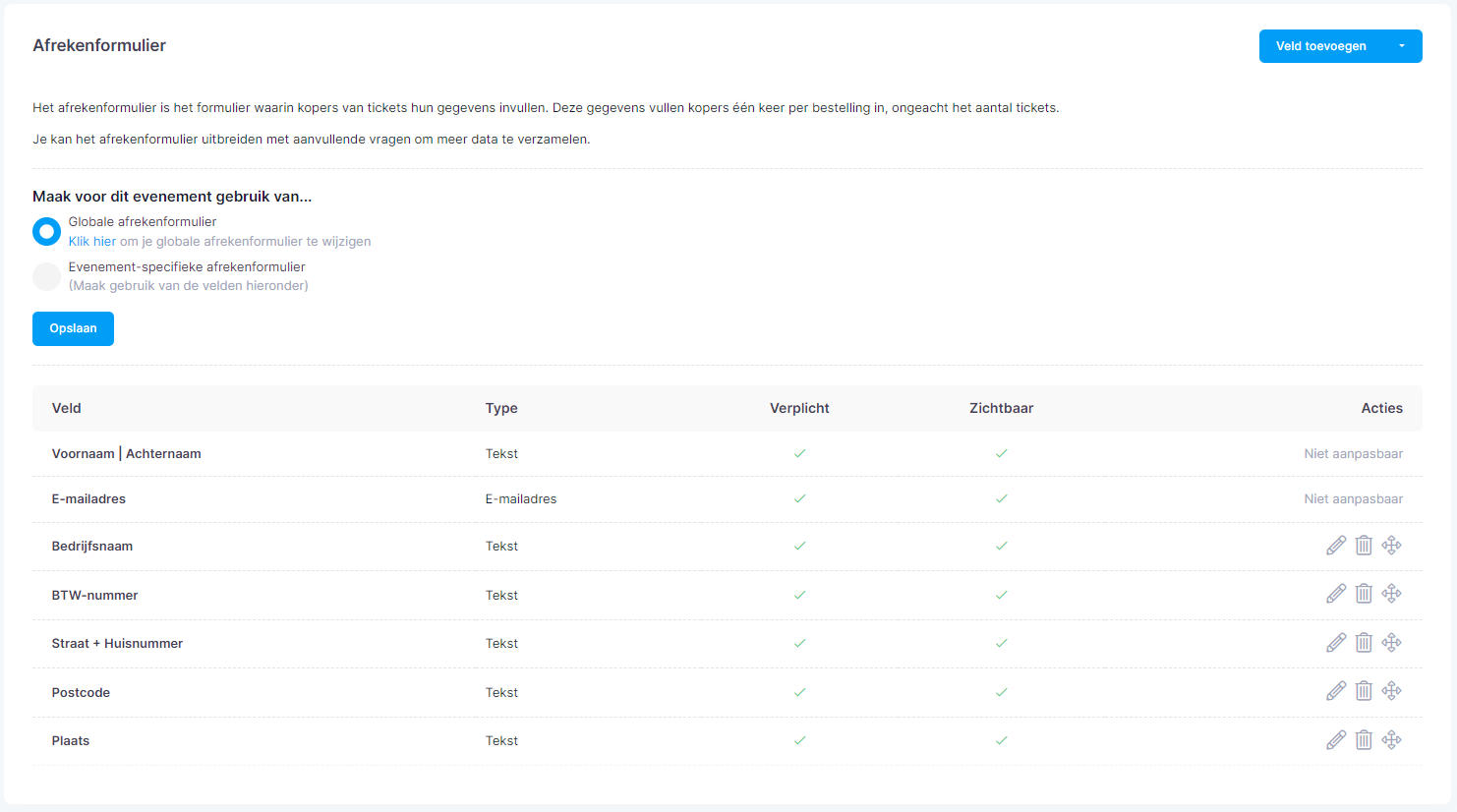Screen dimensions: 1457x812
Task: Click the Afrekenformulier page title
Action: [x=99, y=45]
